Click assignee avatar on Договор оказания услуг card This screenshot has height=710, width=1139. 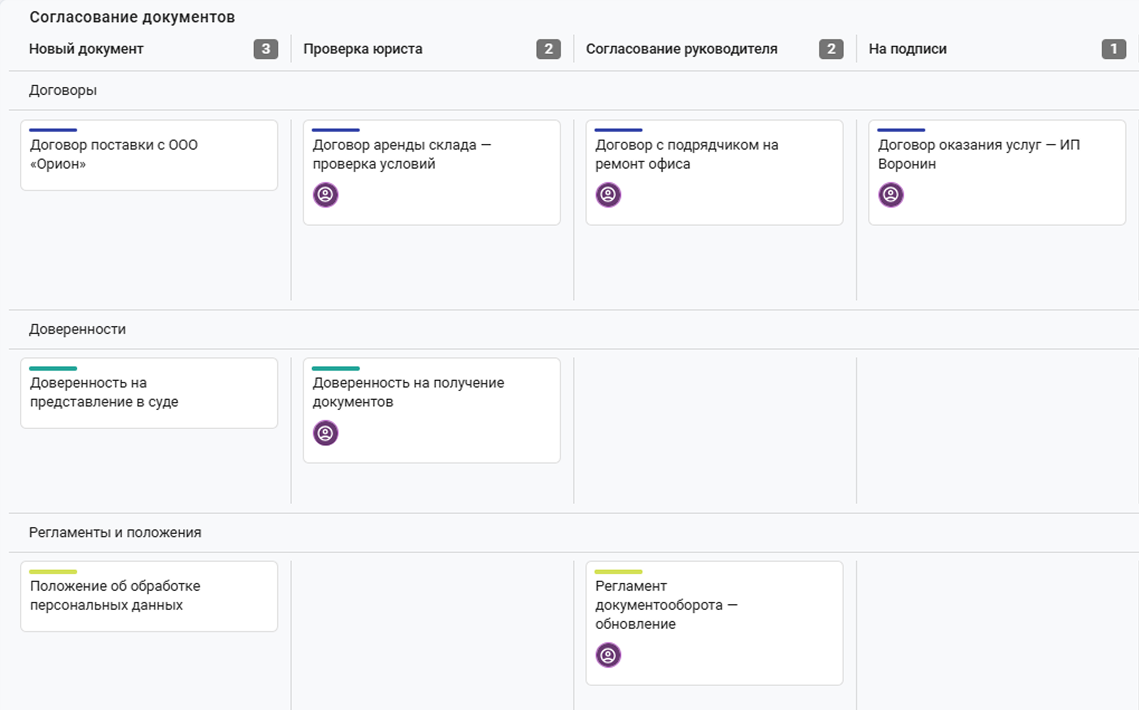point(891,195)
